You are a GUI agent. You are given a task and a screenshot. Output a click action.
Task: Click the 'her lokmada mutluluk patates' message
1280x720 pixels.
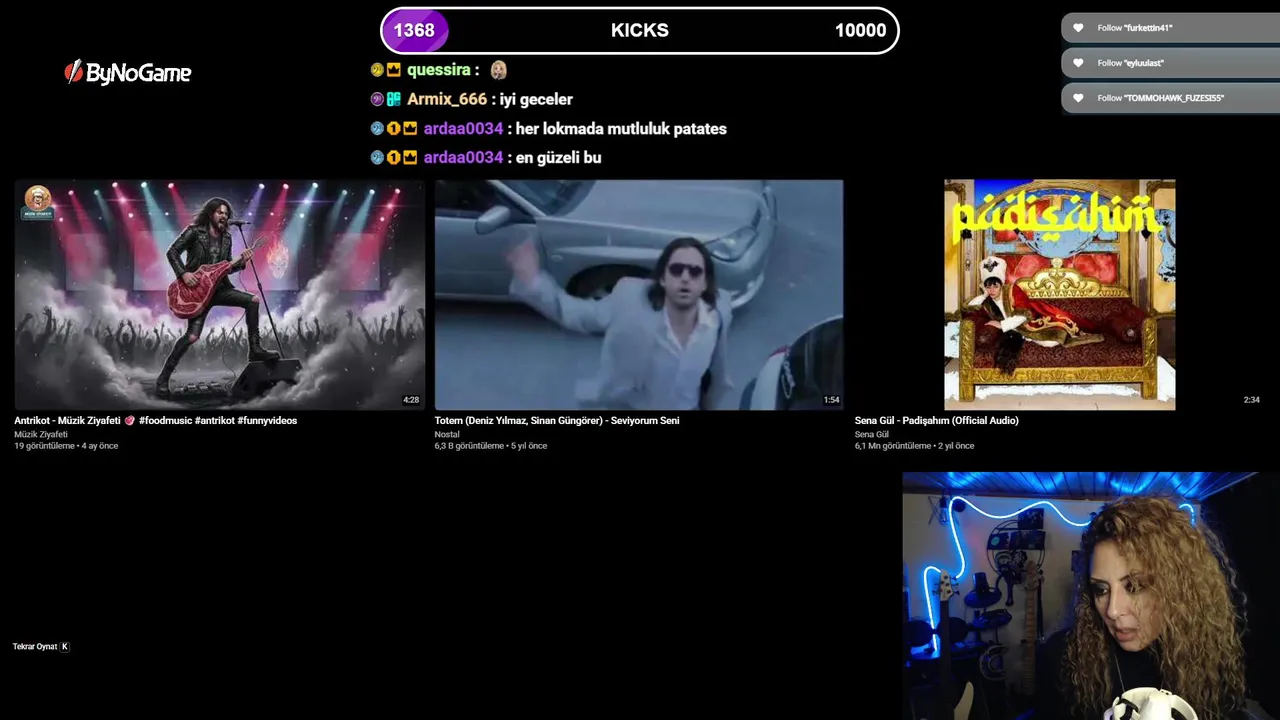click(x=621, y=129)
